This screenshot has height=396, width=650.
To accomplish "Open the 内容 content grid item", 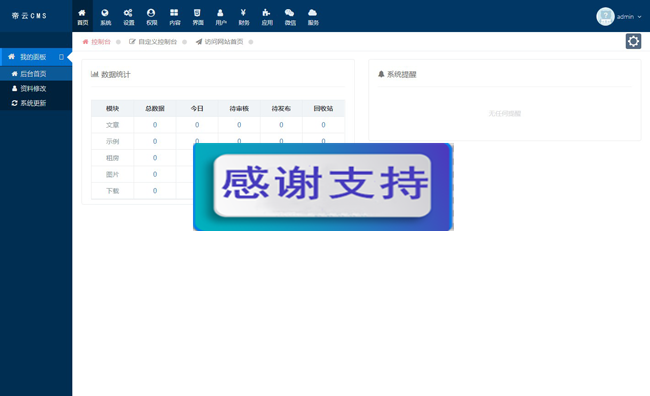I will [x=175, y=17].
